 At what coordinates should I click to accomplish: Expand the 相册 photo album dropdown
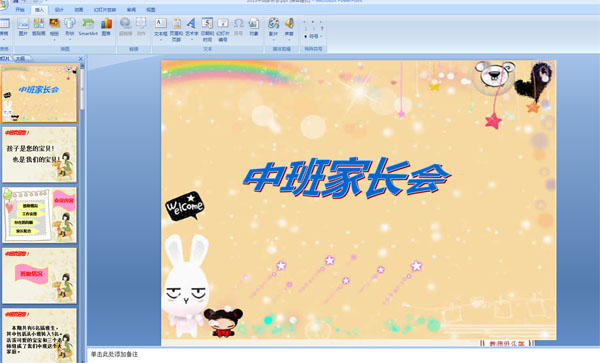point(54,28)
